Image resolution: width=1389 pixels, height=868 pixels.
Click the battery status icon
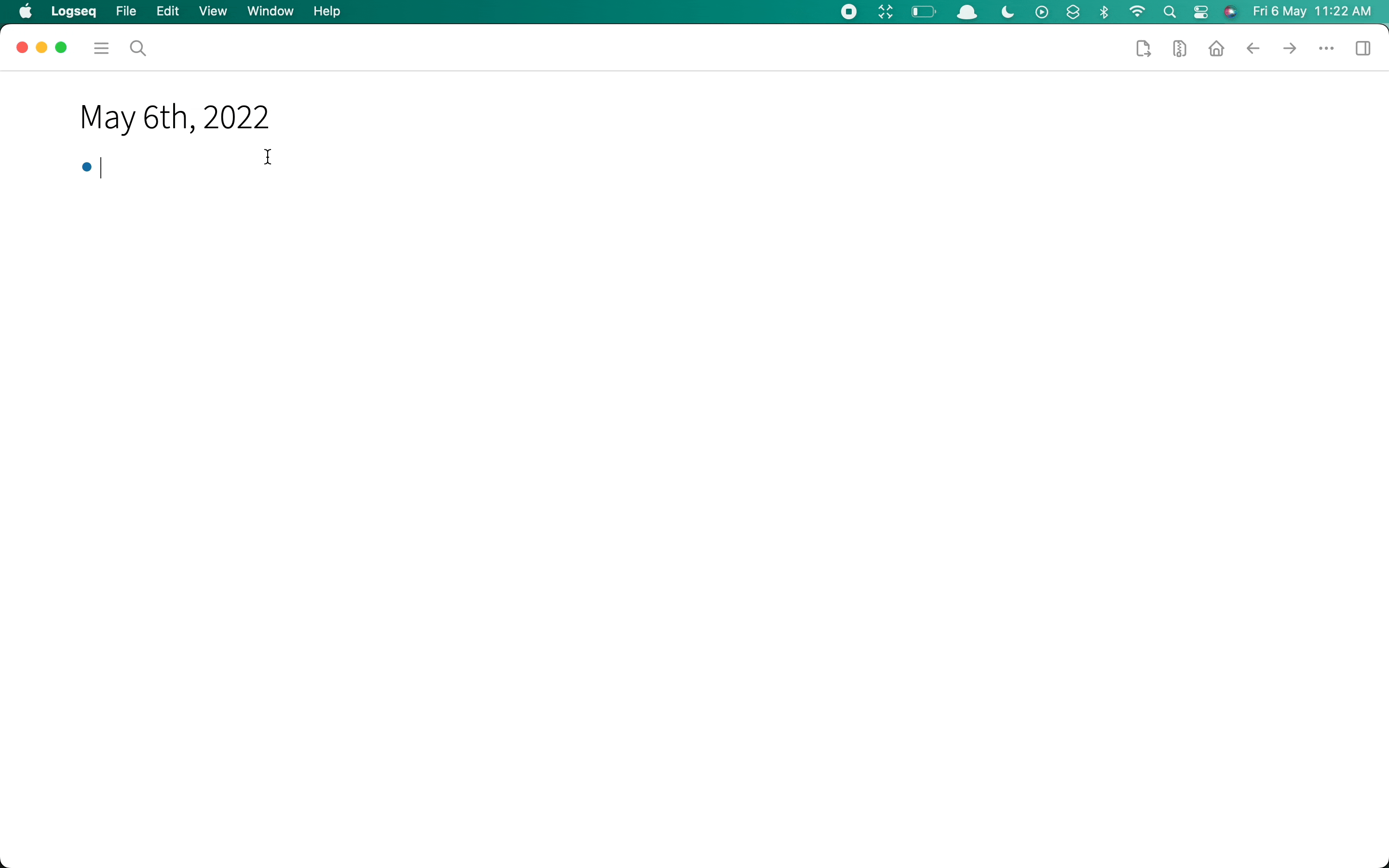(x=924, y=12)
